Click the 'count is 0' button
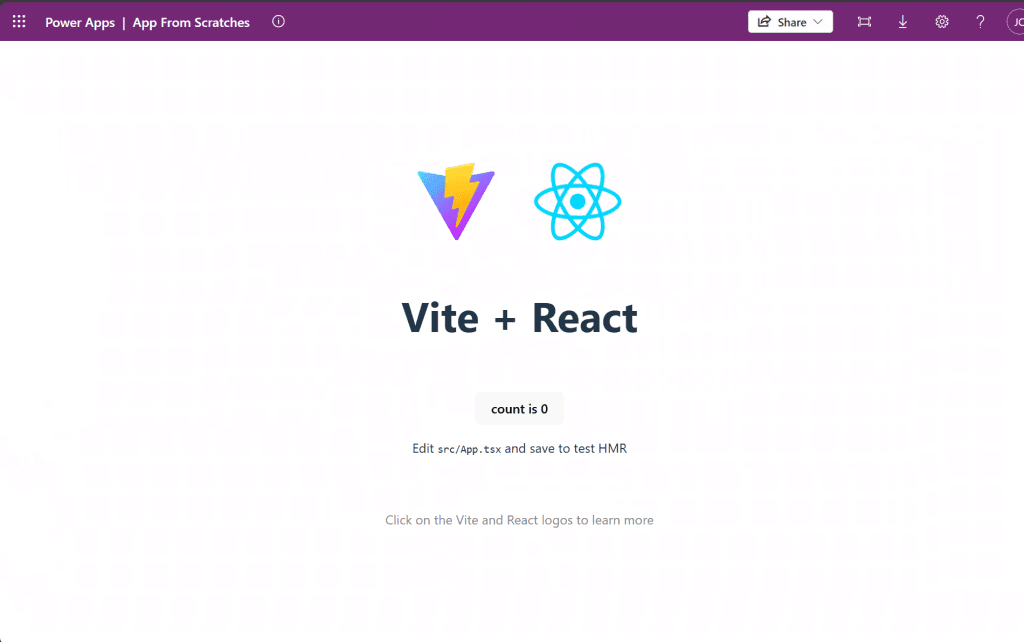The width and height of the screenshot is (1024, 642). coord(519,409)
